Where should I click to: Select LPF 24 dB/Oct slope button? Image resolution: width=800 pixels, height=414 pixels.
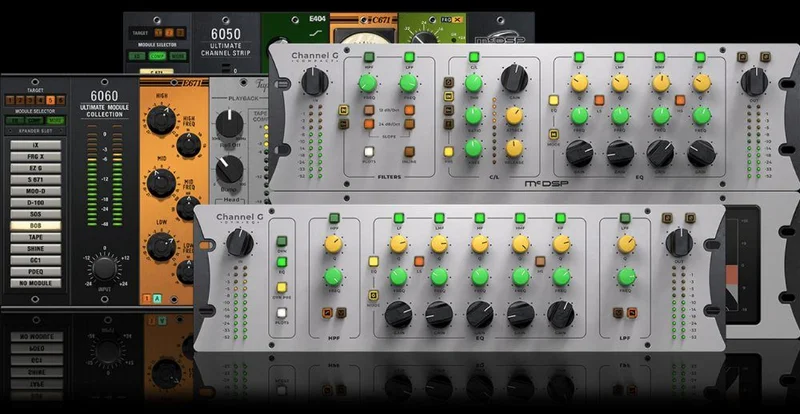(x=409, y=124)
